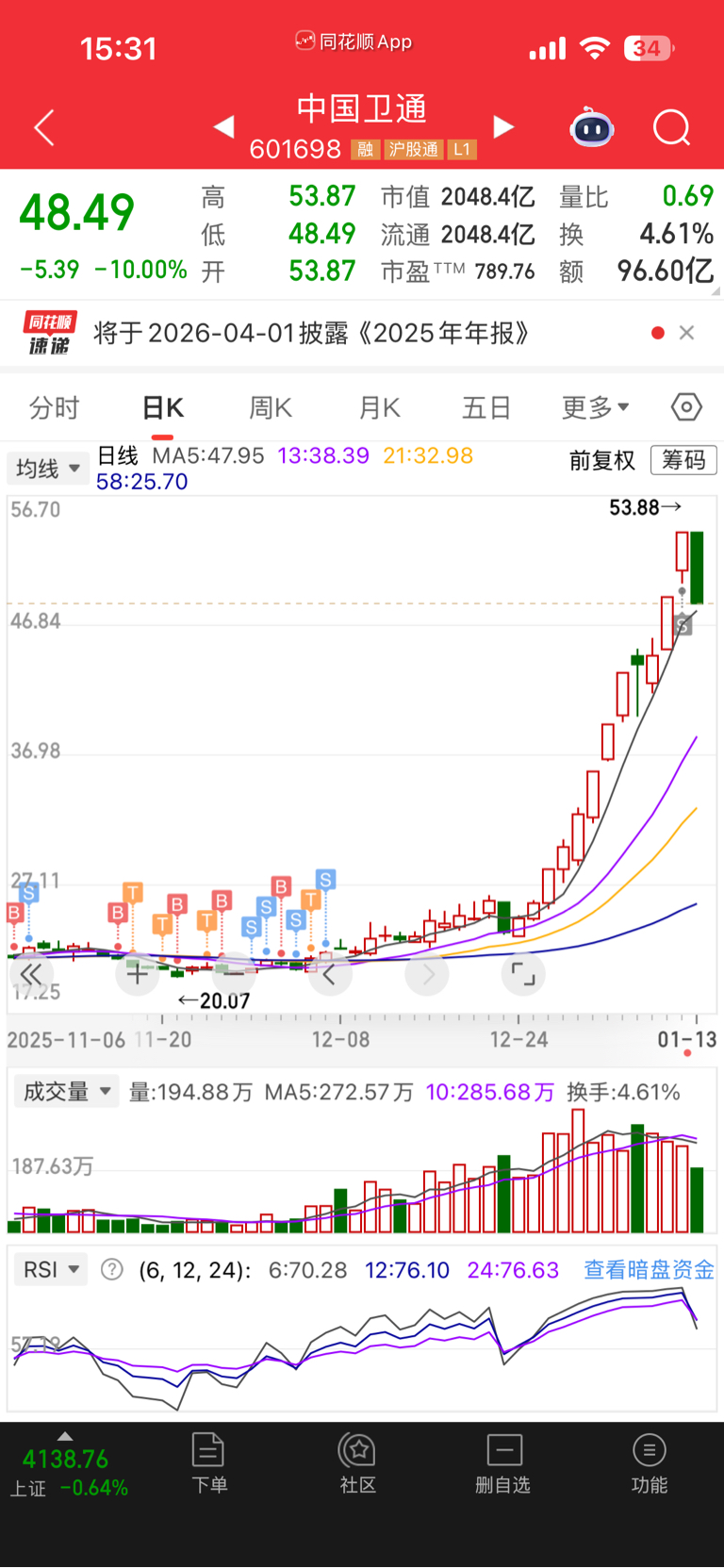Expand the quote details corner triangle

(716, 291)
